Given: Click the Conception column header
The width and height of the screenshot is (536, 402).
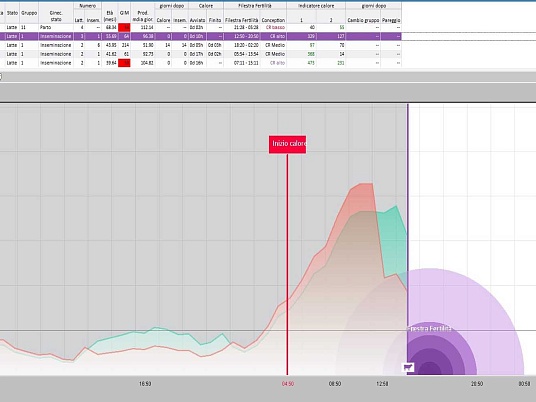Looking at the screenshot, I should 273,20.
